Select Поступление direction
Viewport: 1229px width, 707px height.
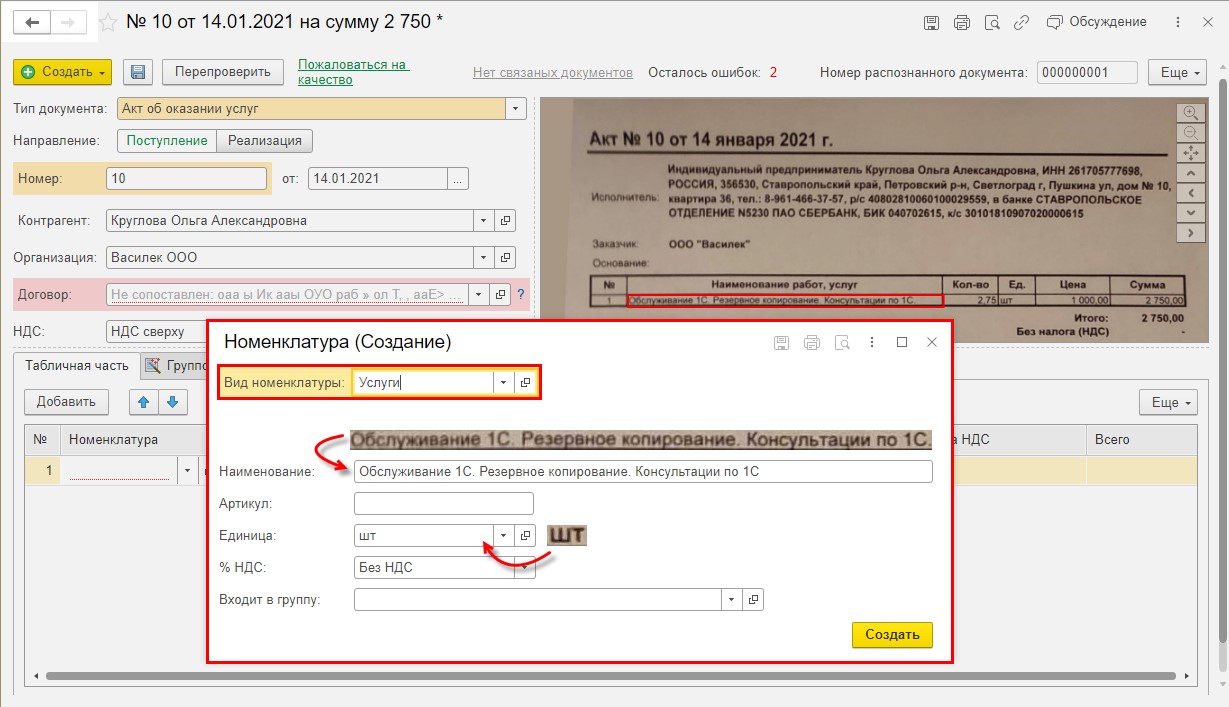point(167,141)
